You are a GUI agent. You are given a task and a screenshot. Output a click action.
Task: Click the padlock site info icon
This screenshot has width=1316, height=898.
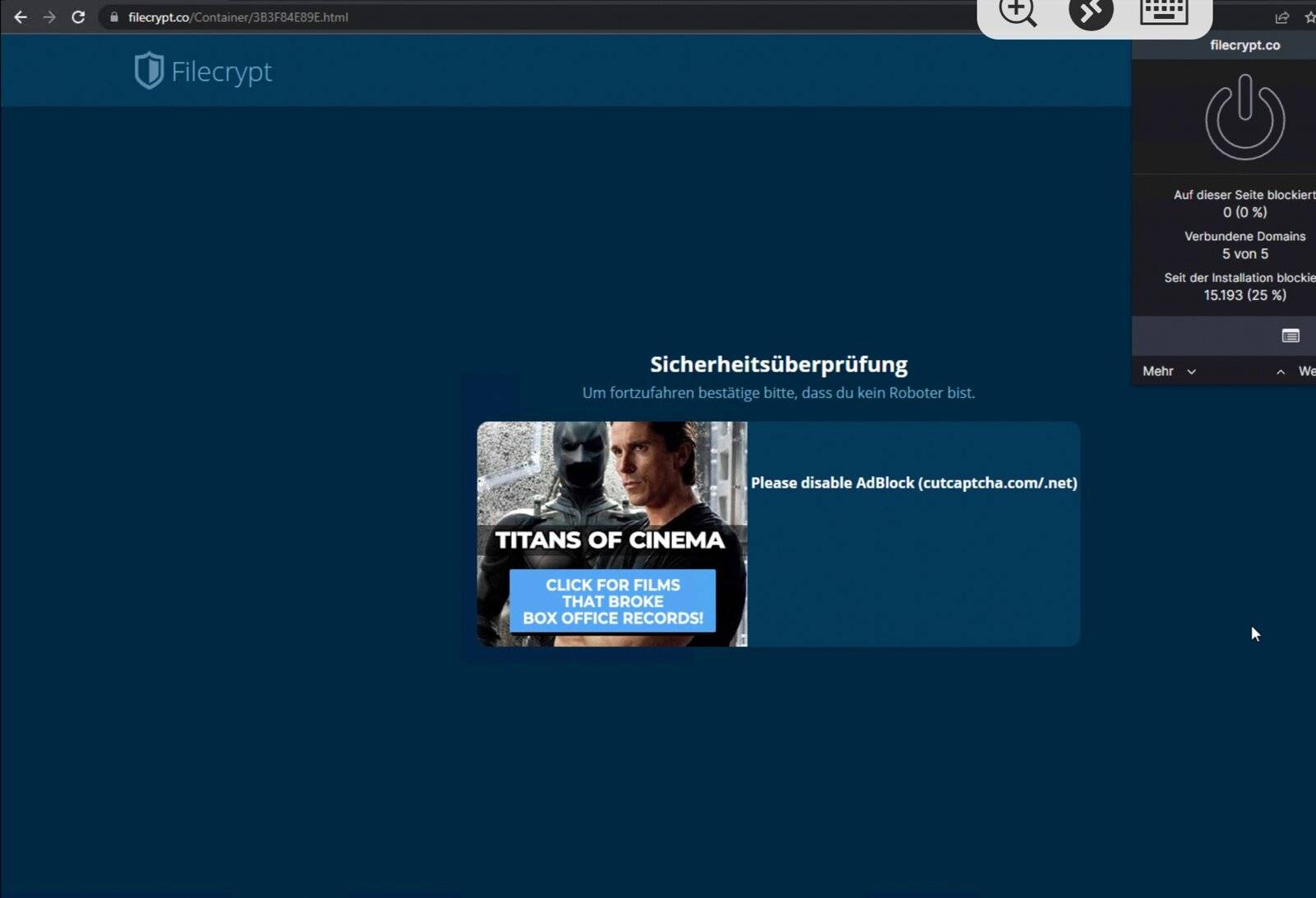click(114, 17)
